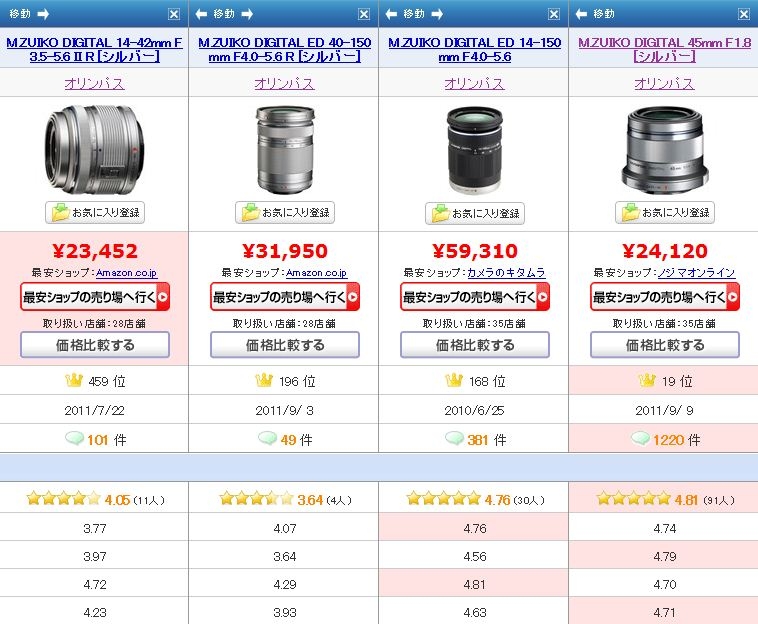758x624 pixels.
Task: Add the 40-150mm lens to favorites
Action: coord(285,213)
